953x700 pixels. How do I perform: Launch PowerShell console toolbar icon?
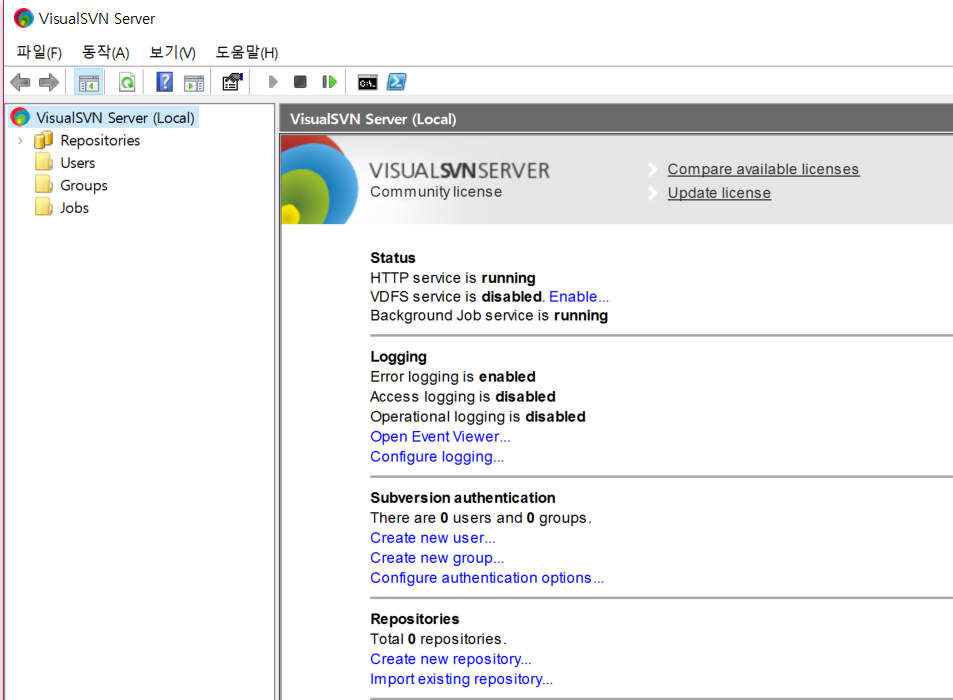tap(396, 82)
